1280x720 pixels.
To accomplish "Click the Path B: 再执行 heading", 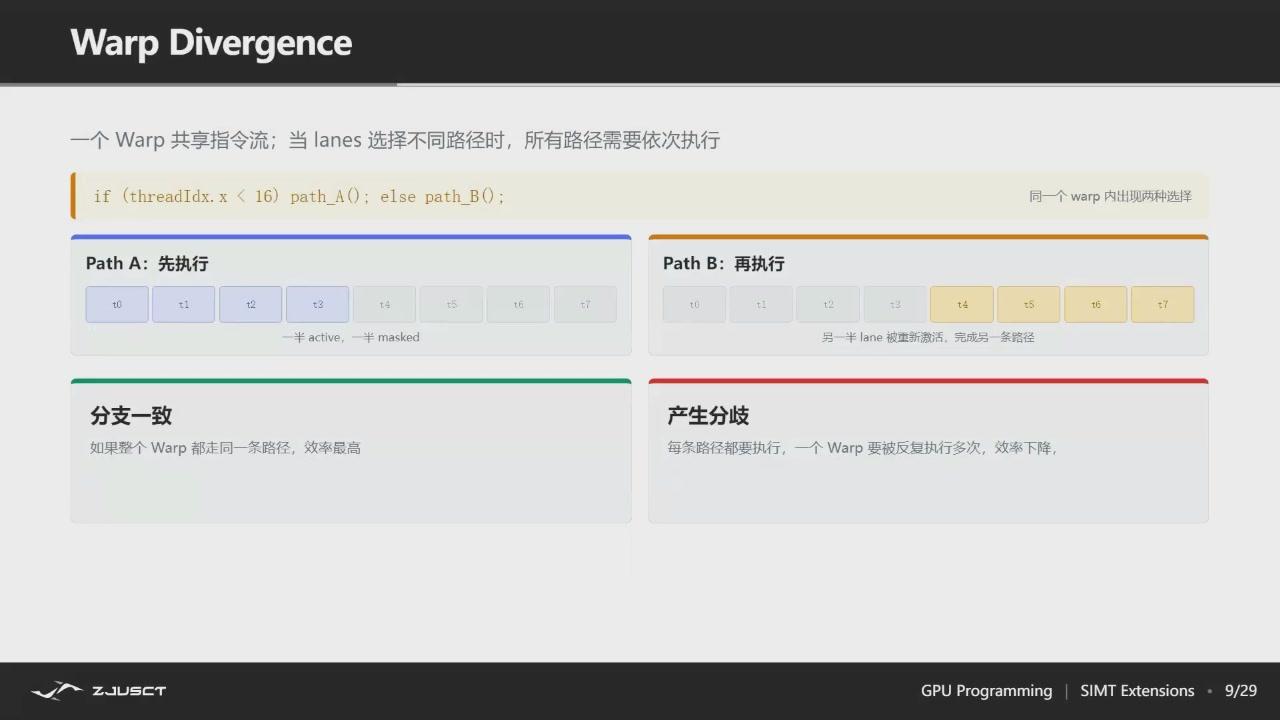I will [724, 263].
